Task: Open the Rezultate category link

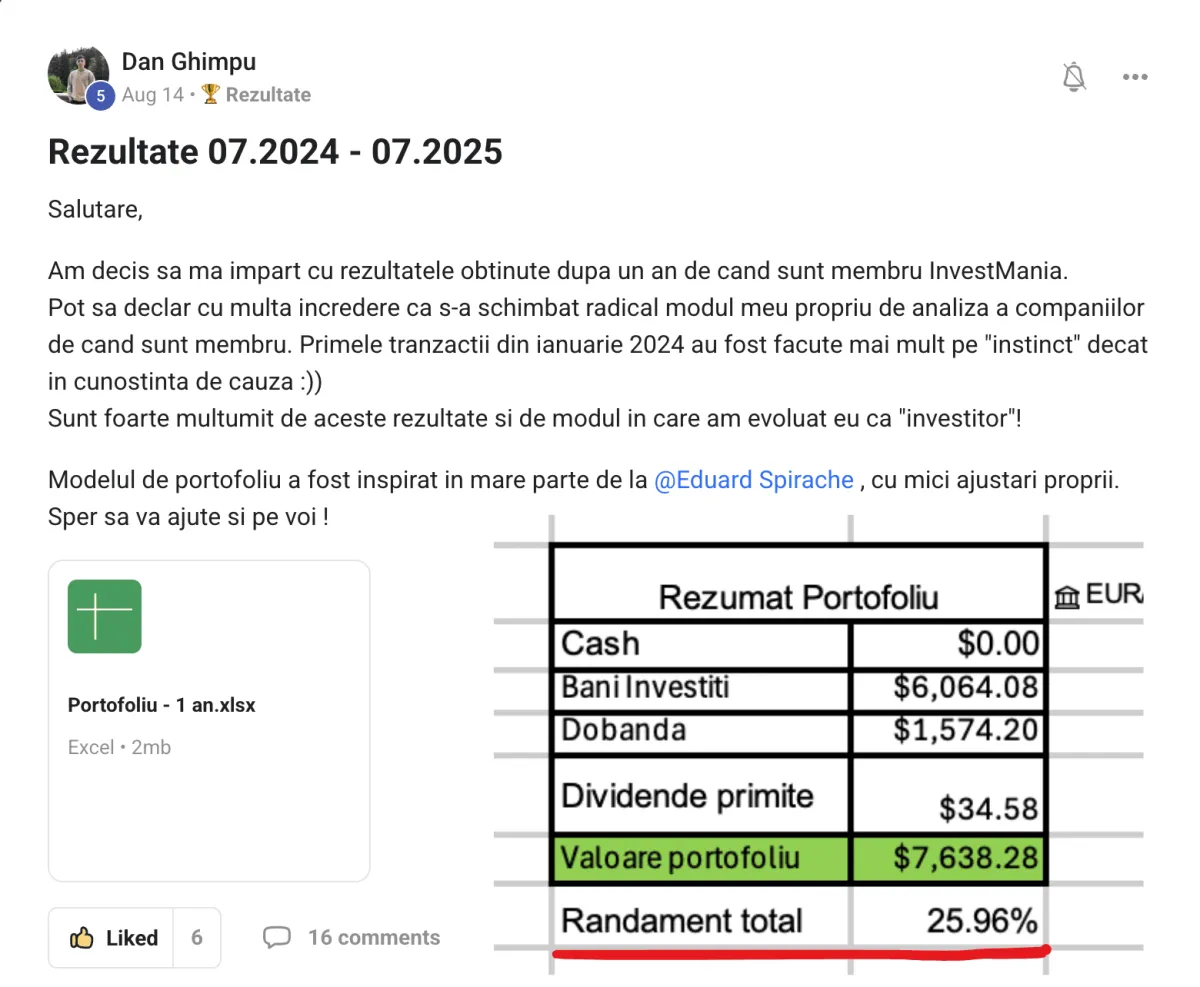Action: pyautogui.click(x=268, y=95)
